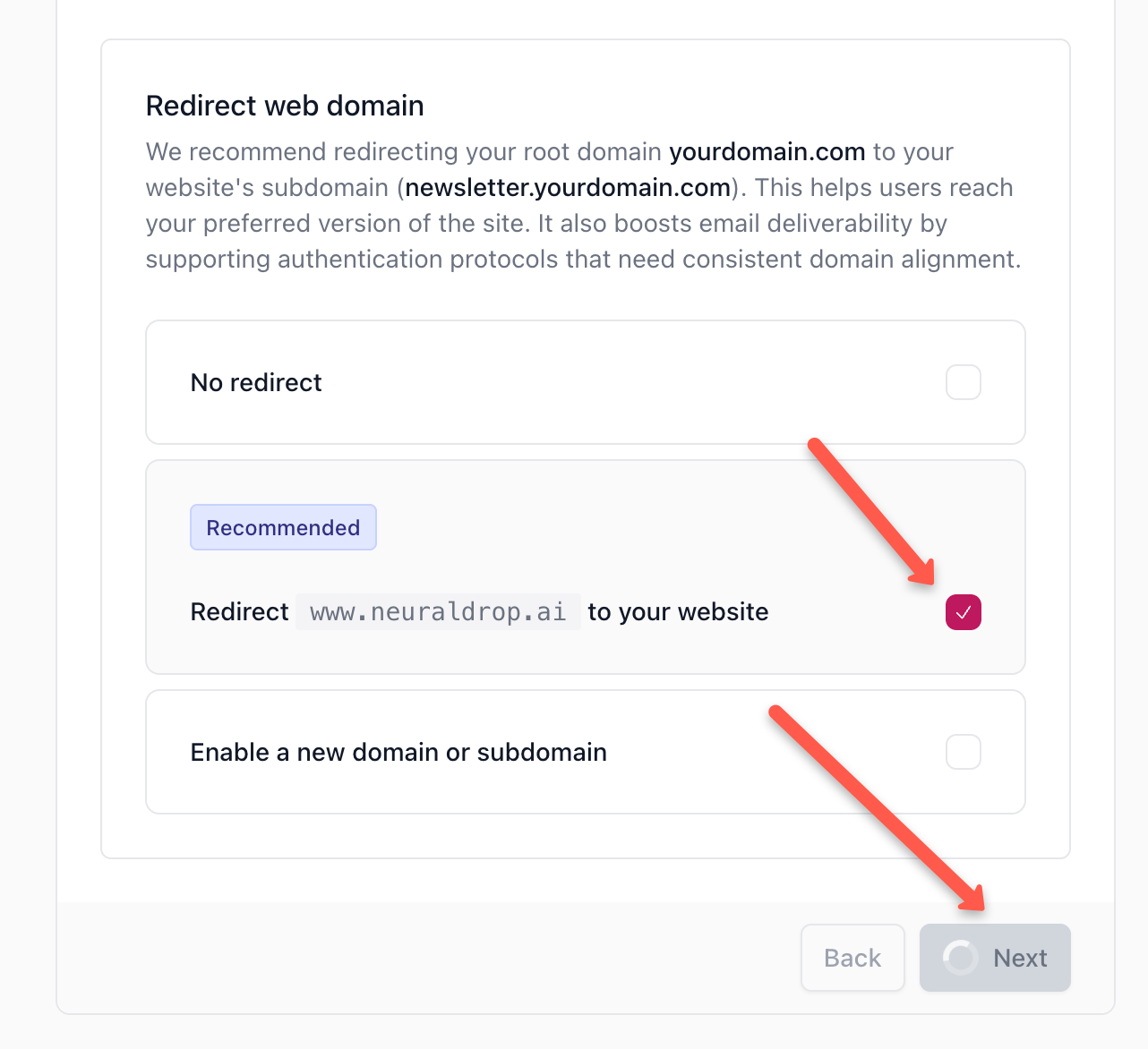Screen dimensions: 1148x1049
Task: Click the to your website label text
Action: [x=677, y=611]
